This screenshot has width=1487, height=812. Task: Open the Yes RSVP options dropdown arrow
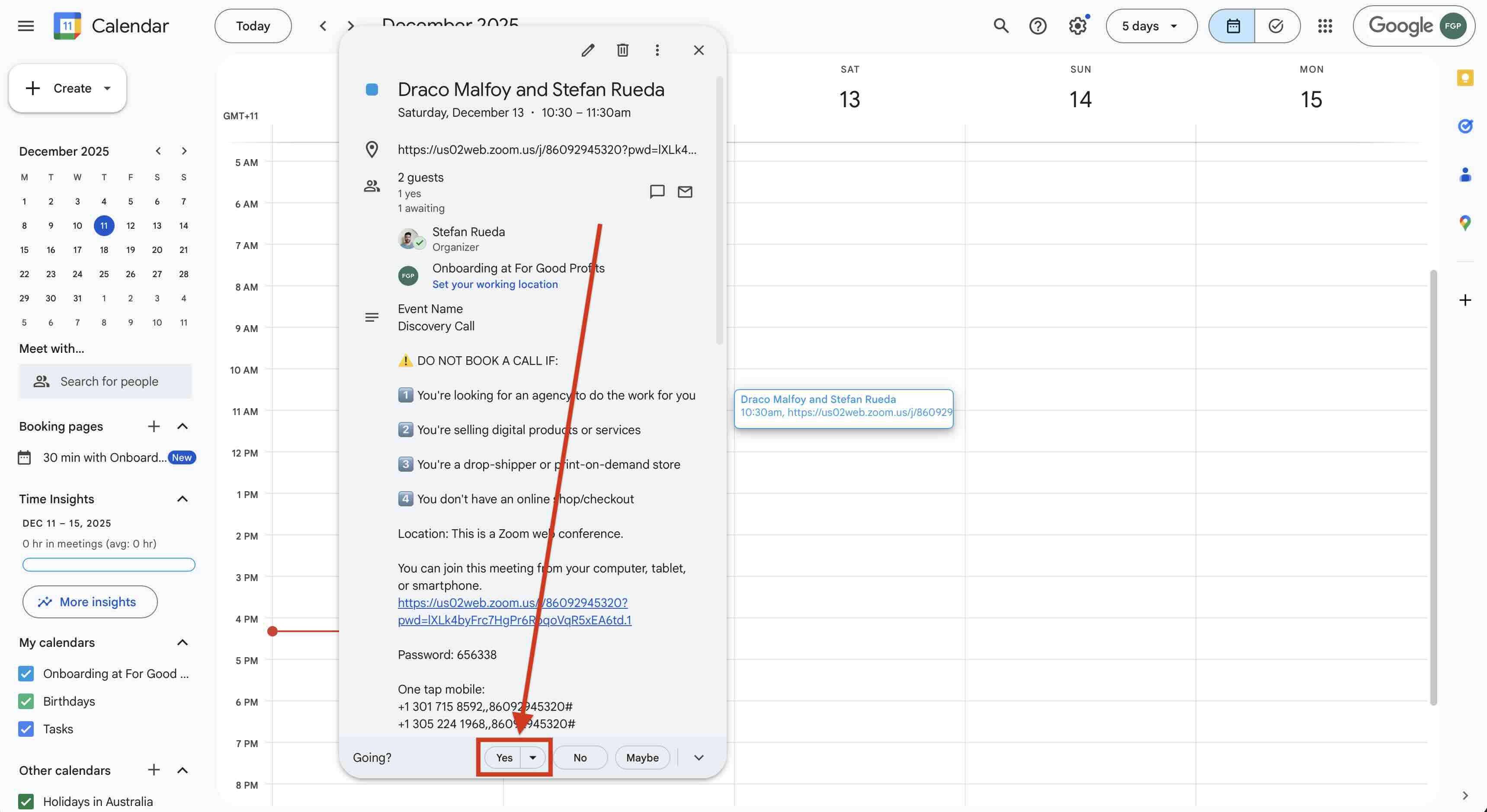coord(533,758)
